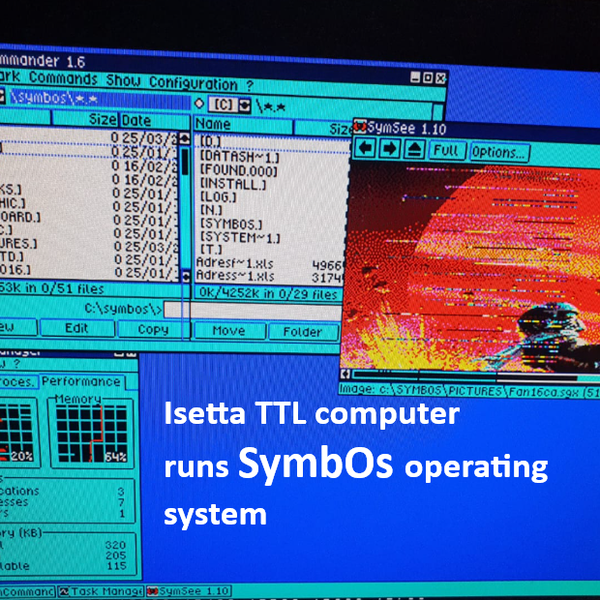This screenshot has width=600, height=600.
Task: Click scroll up arrow in left panel
Action: point(184,139)
